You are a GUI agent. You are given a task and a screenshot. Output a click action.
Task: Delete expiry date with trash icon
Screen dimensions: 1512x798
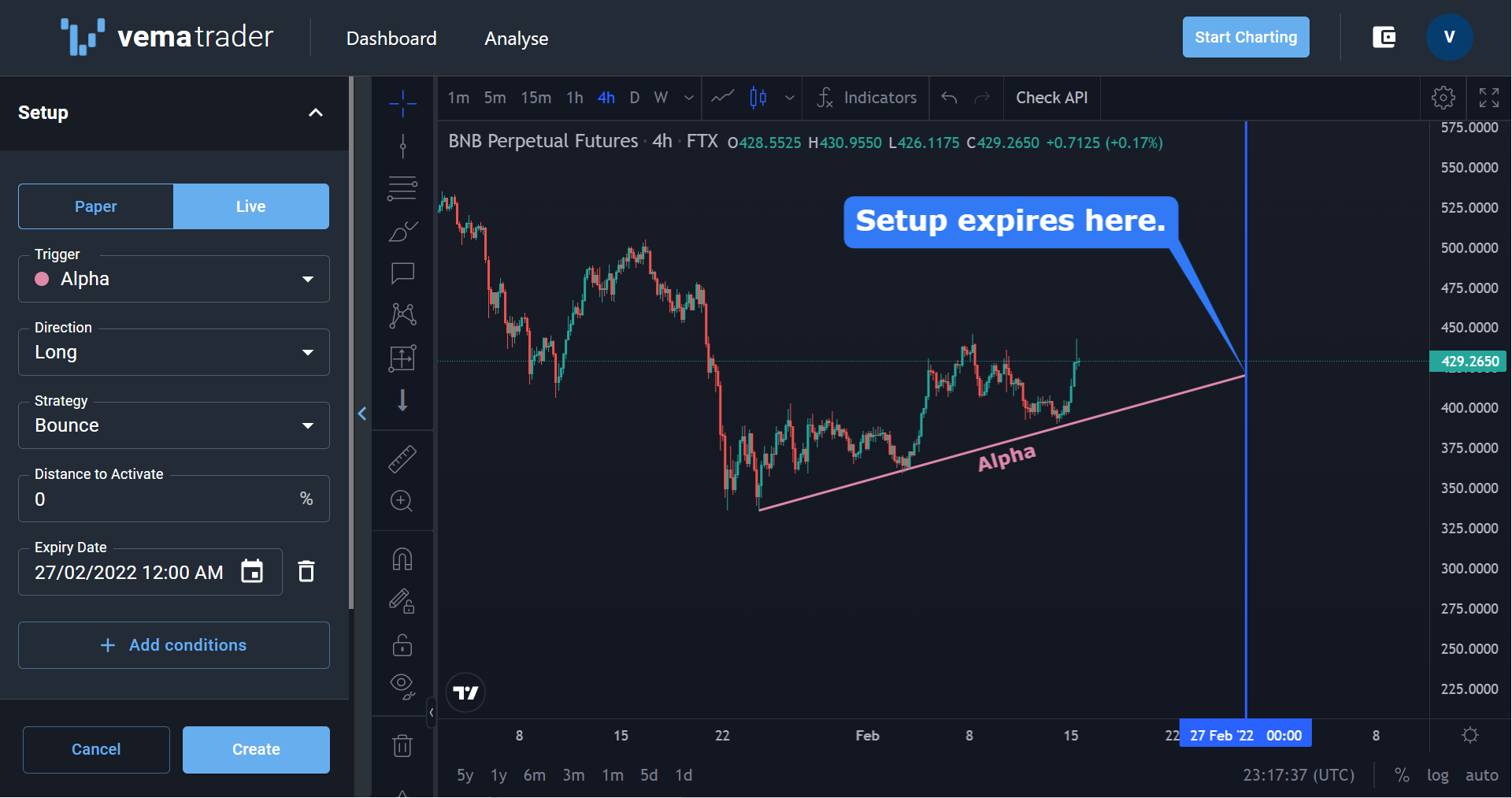pos(306,571)
